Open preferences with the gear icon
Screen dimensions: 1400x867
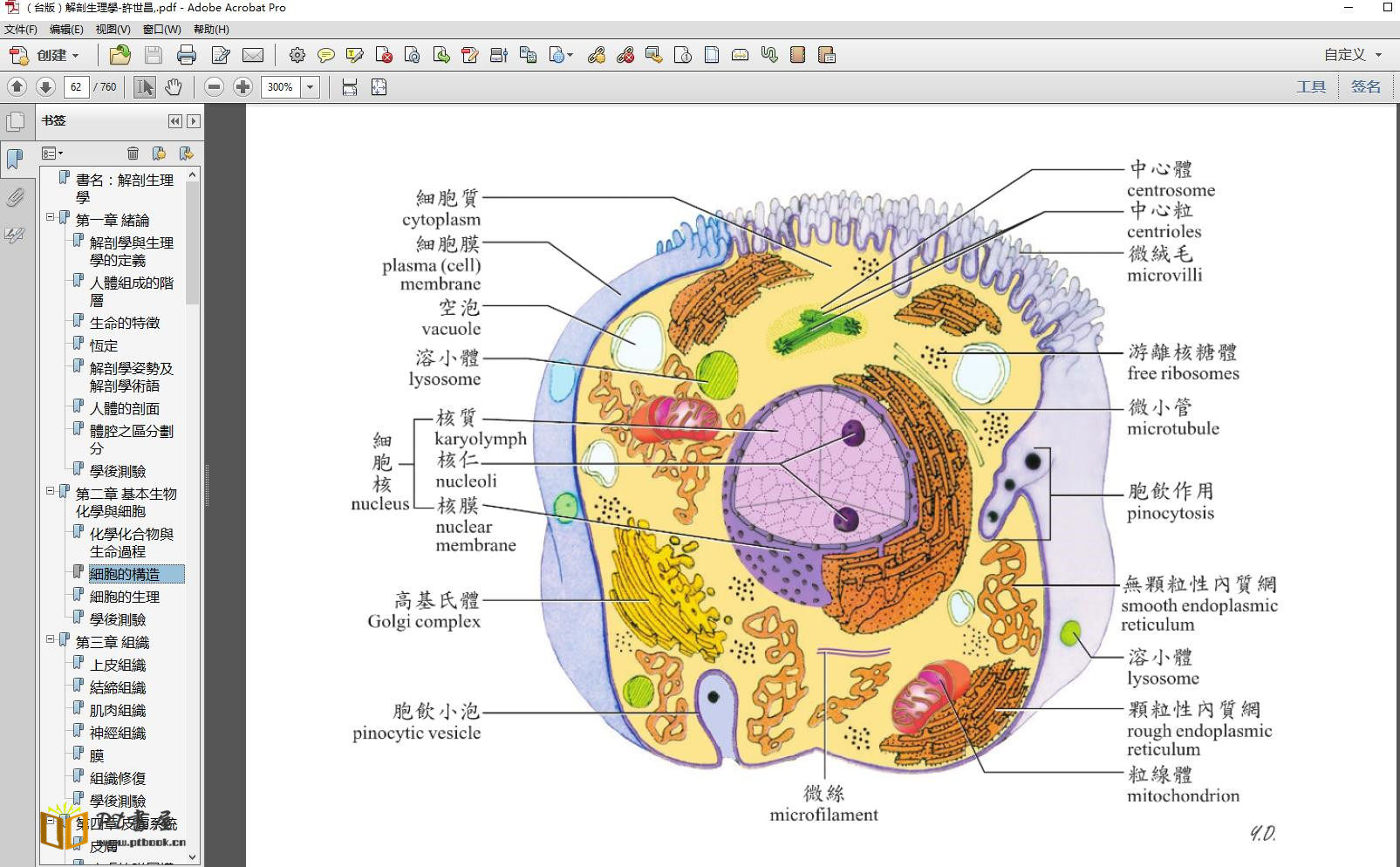pyautogui.click(x=297, y=55)
